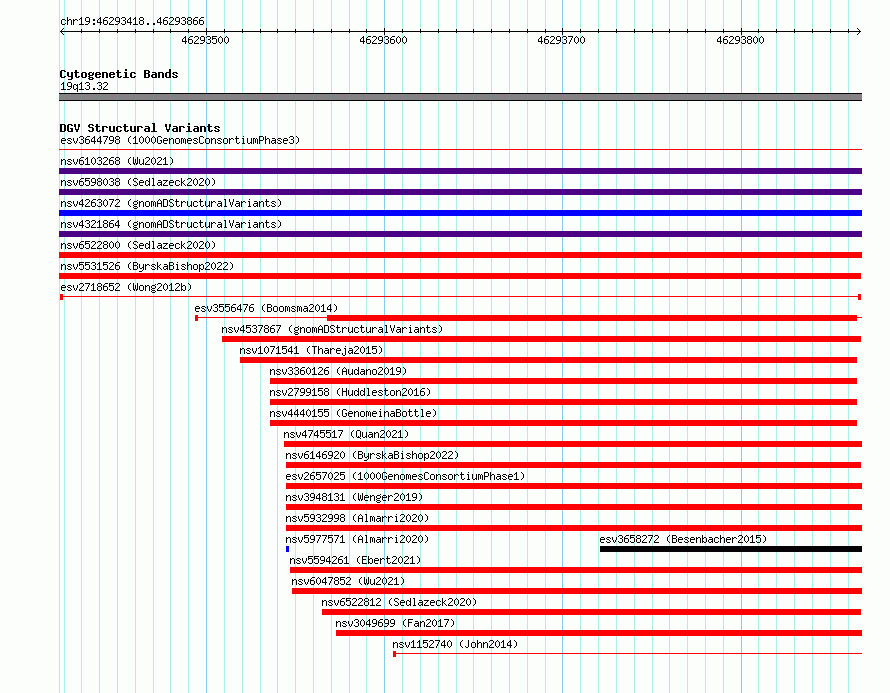The width and height of the screenshot is (890, 693).
Task: Click the blue nsv4263072 gnomAD variant bar
Action: pos(460,213)
